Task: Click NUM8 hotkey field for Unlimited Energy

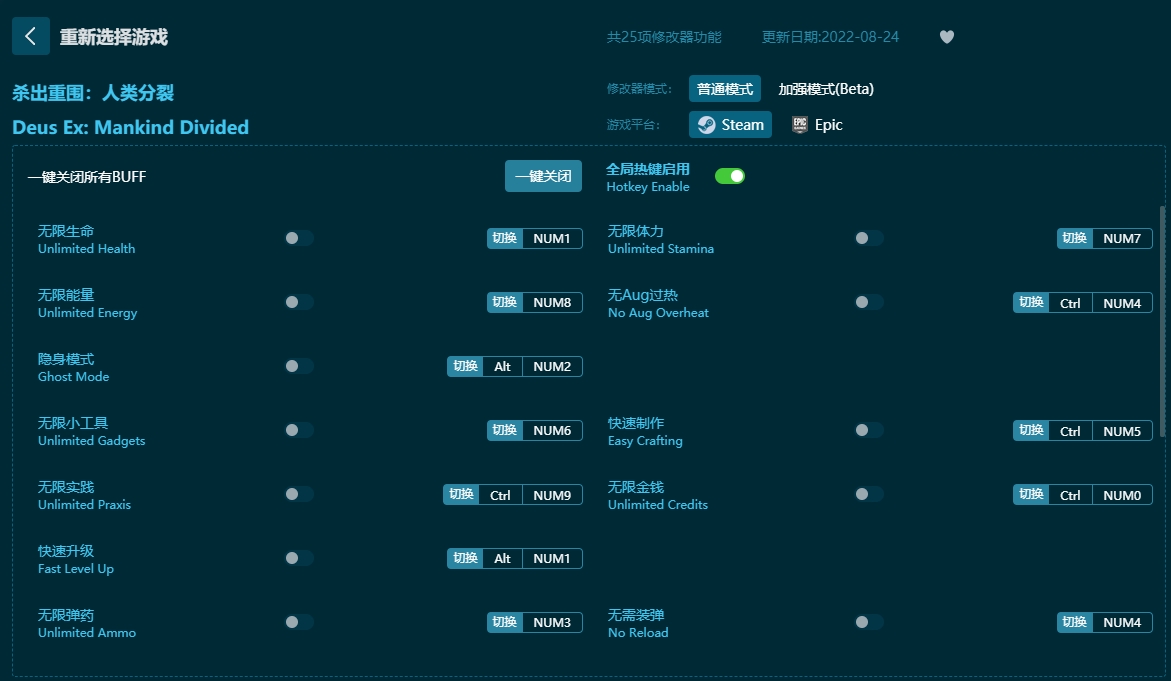Action: 552,302
